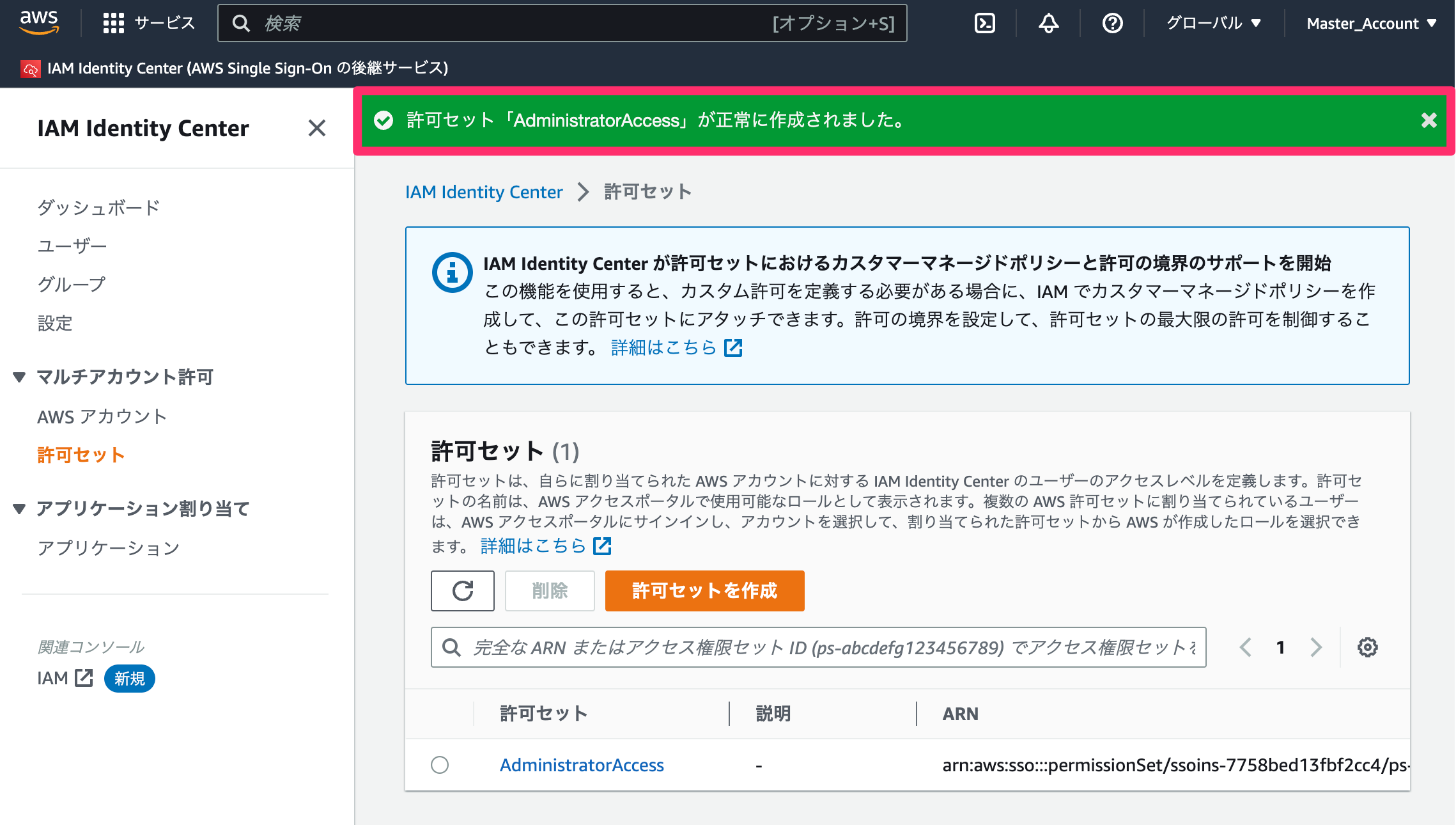Image resolution: width=1456 pixels, height=825 pixels.
Task: Click the AWS logo home icon
Action: (x=40, y=22)
